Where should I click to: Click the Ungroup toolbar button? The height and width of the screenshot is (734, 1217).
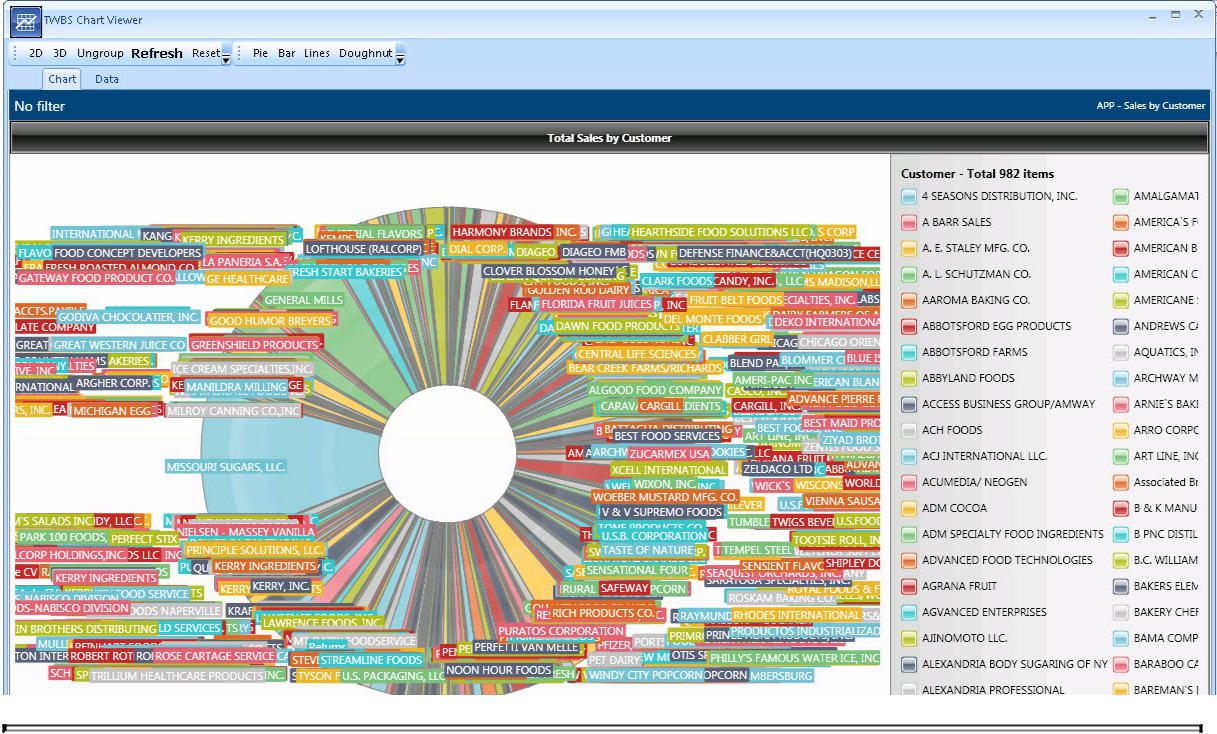coord(100,53)
